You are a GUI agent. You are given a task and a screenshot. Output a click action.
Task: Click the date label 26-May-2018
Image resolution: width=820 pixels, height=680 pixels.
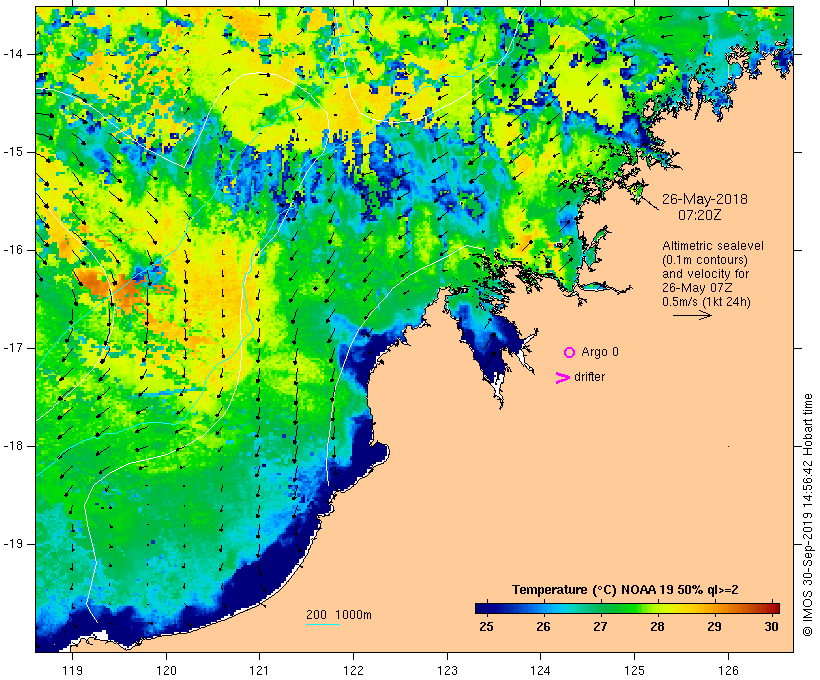click(704, 199)
